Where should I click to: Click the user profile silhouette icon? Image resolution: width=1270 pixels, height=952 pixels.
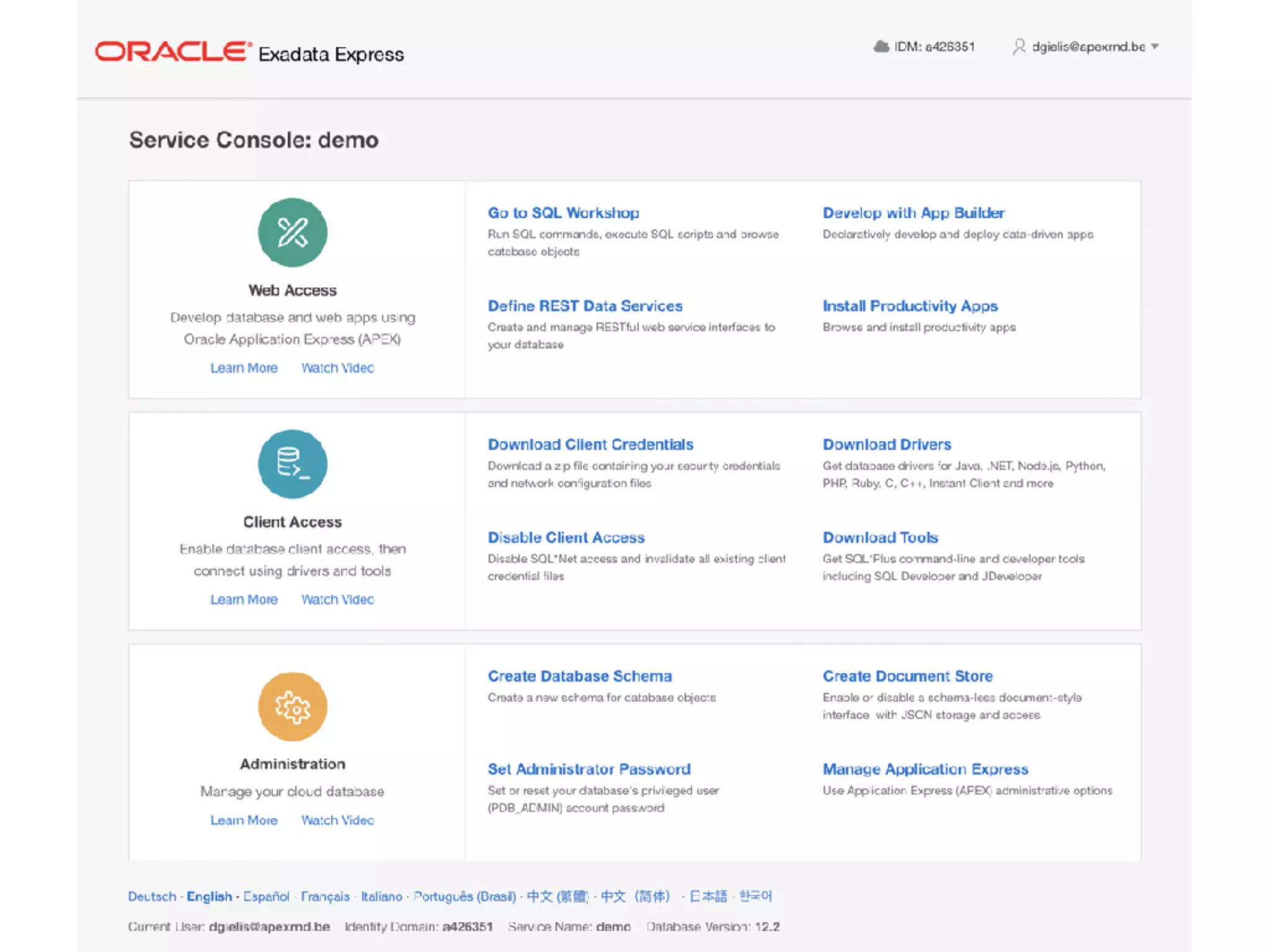pyautogui.click(x=1019, y=46)
